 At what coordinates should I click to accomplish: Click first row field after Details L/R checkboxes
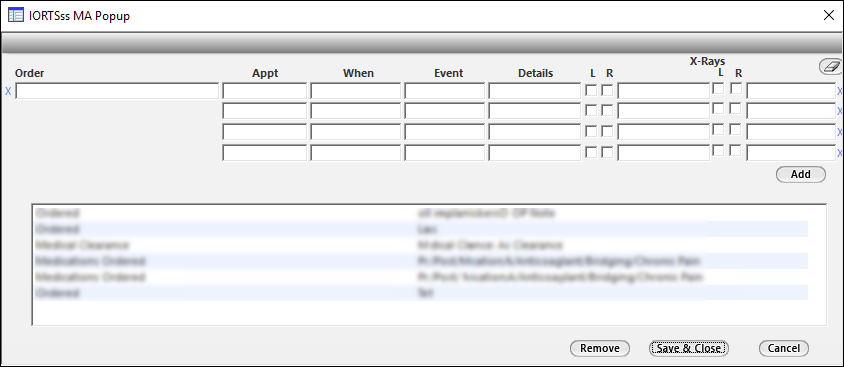click(663, 91)
